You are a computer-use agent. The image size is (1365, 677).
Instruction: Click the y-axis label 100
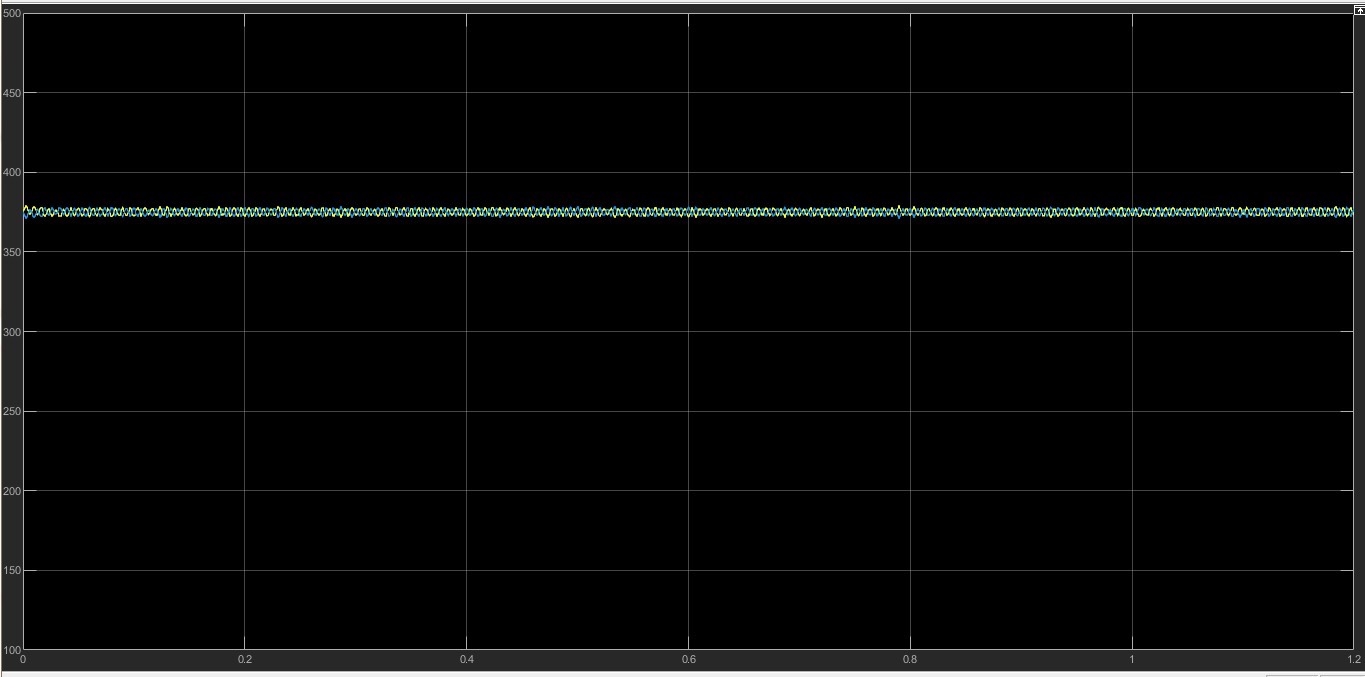[x=11, y=649]
